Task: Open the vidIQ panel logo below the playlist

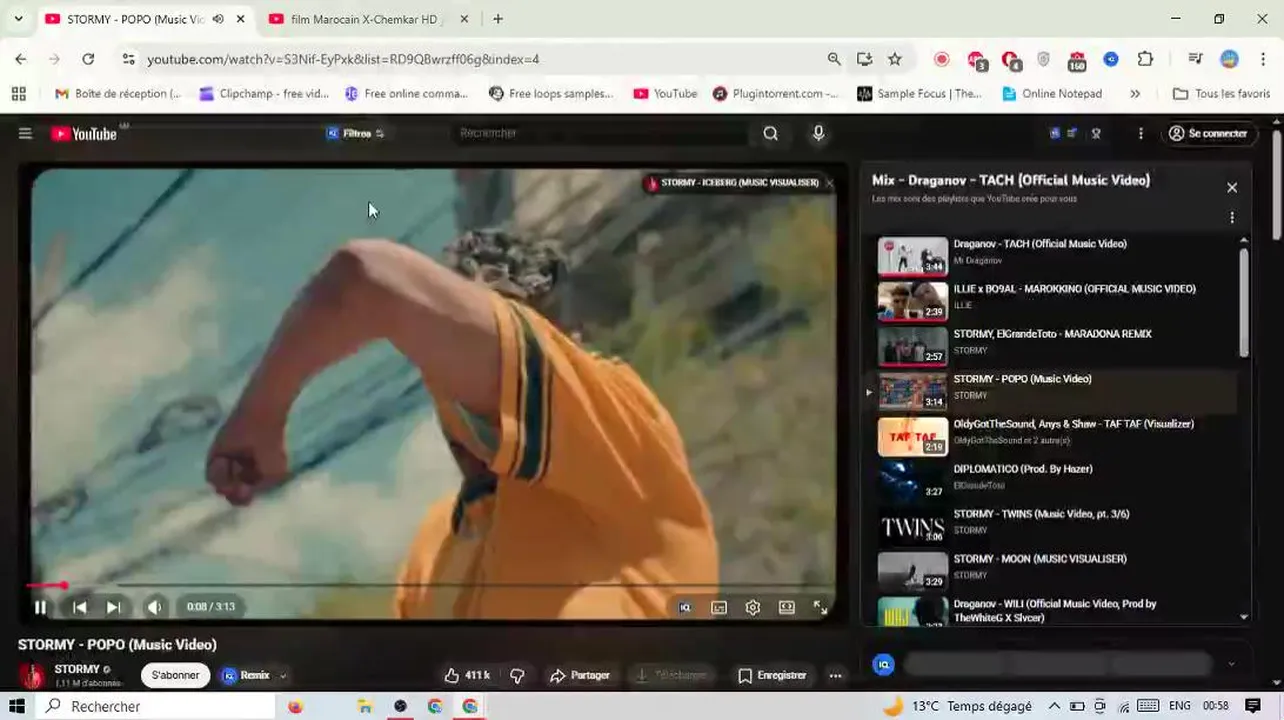Action: pyautogui.click(x=883, y=664)
